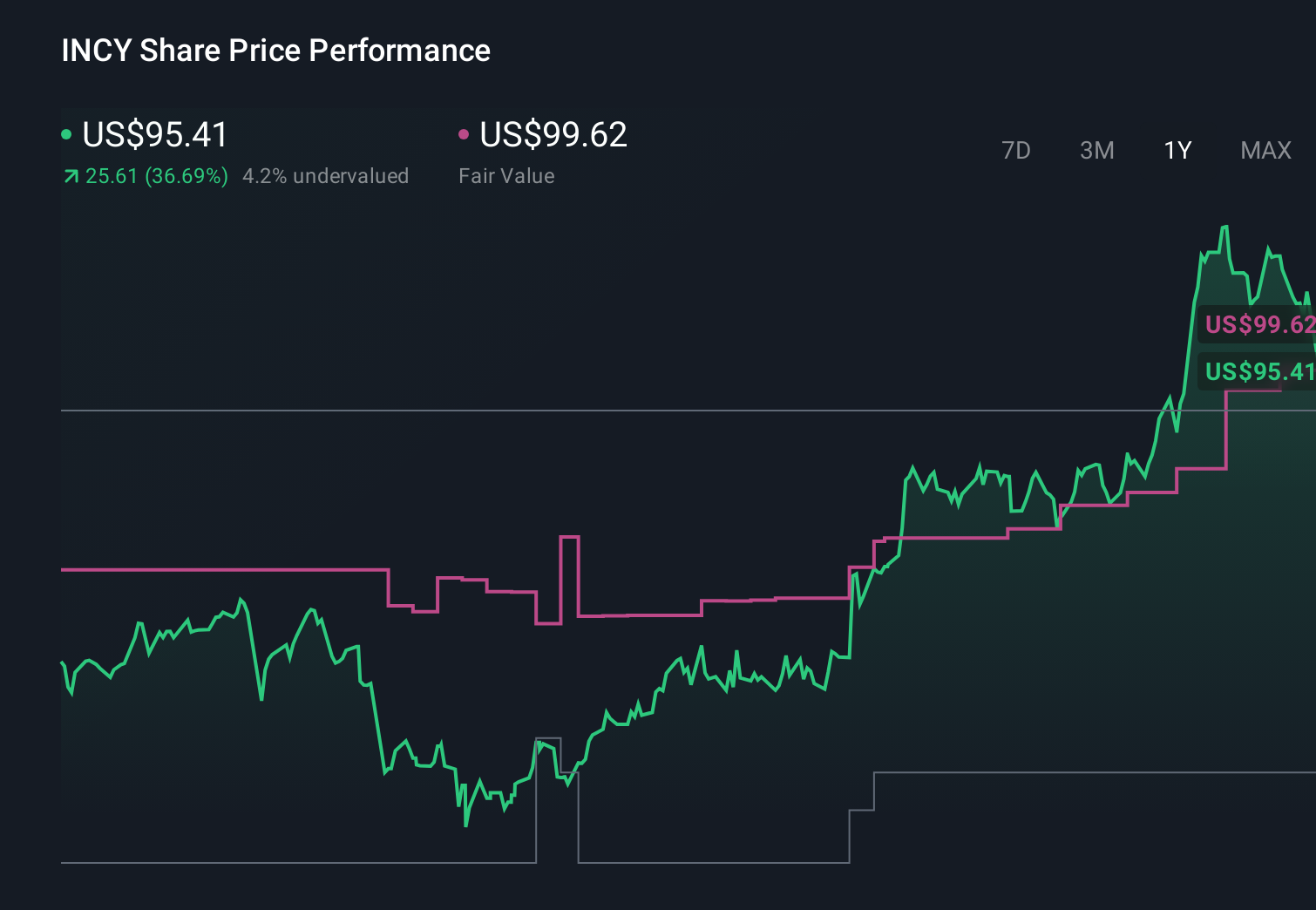Click the pink Fair Value legend dot
This screenshot has width=1316, height=910.
coord(465,134)
